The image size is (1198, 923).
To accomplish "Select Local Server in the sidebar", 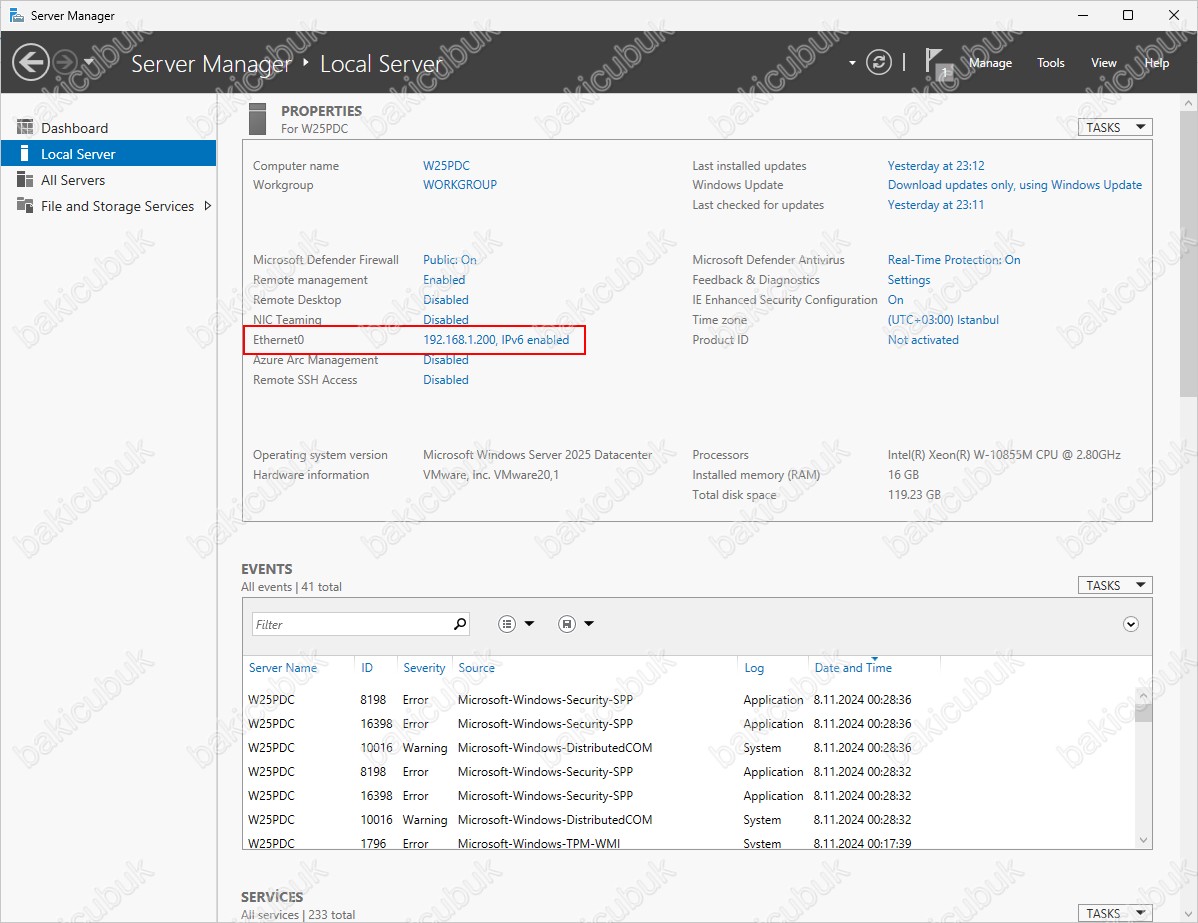I will coord(108,154).
